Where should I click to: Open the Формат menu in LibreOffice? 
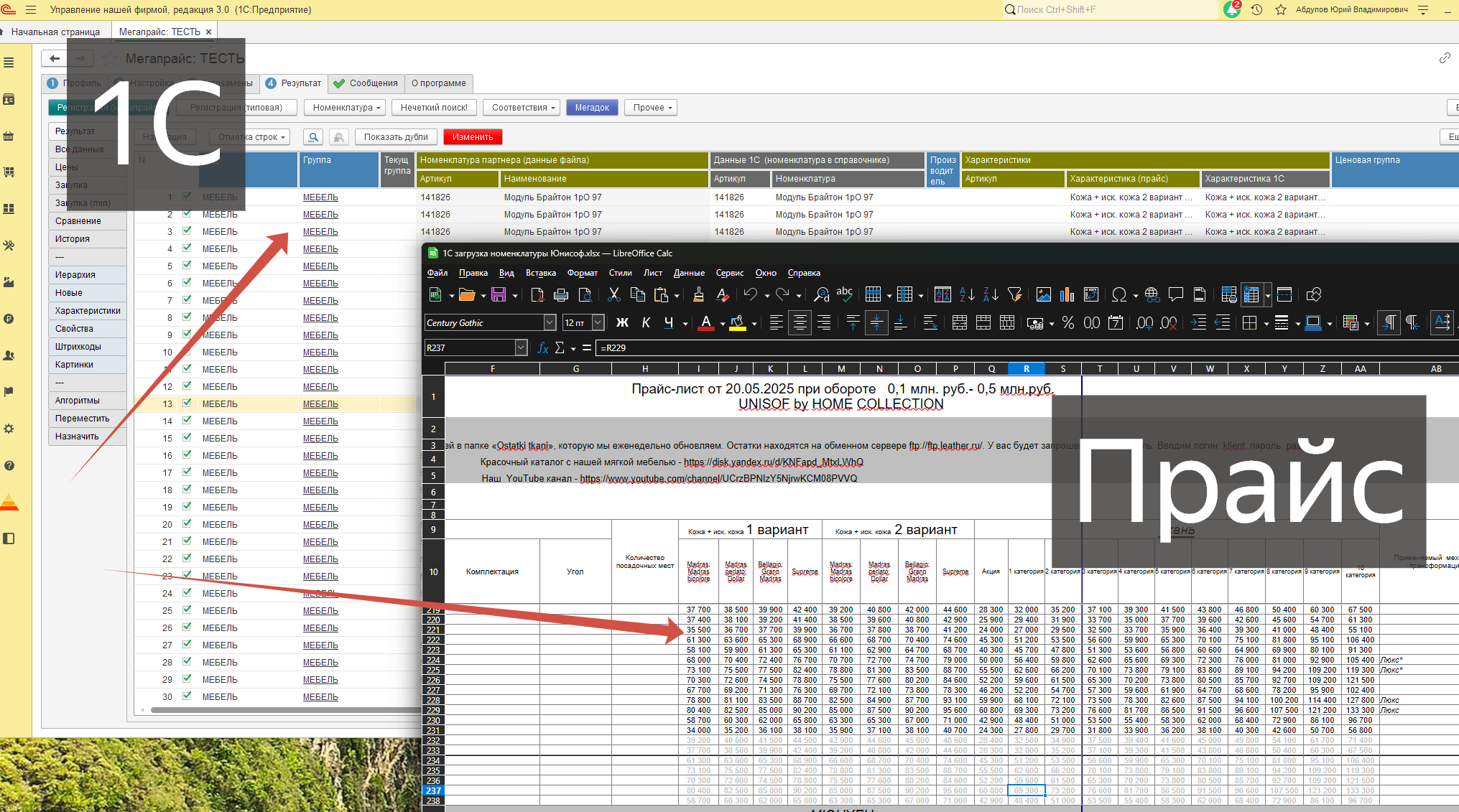click(582, 273)
